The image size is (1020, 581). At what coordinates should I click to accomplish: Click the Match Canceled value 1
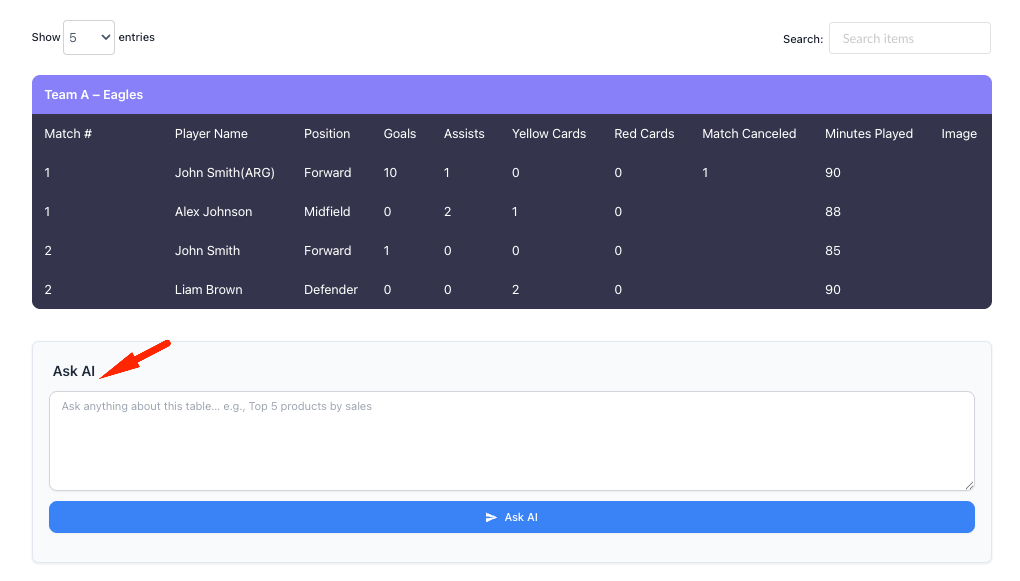click(x=705, y=173)
